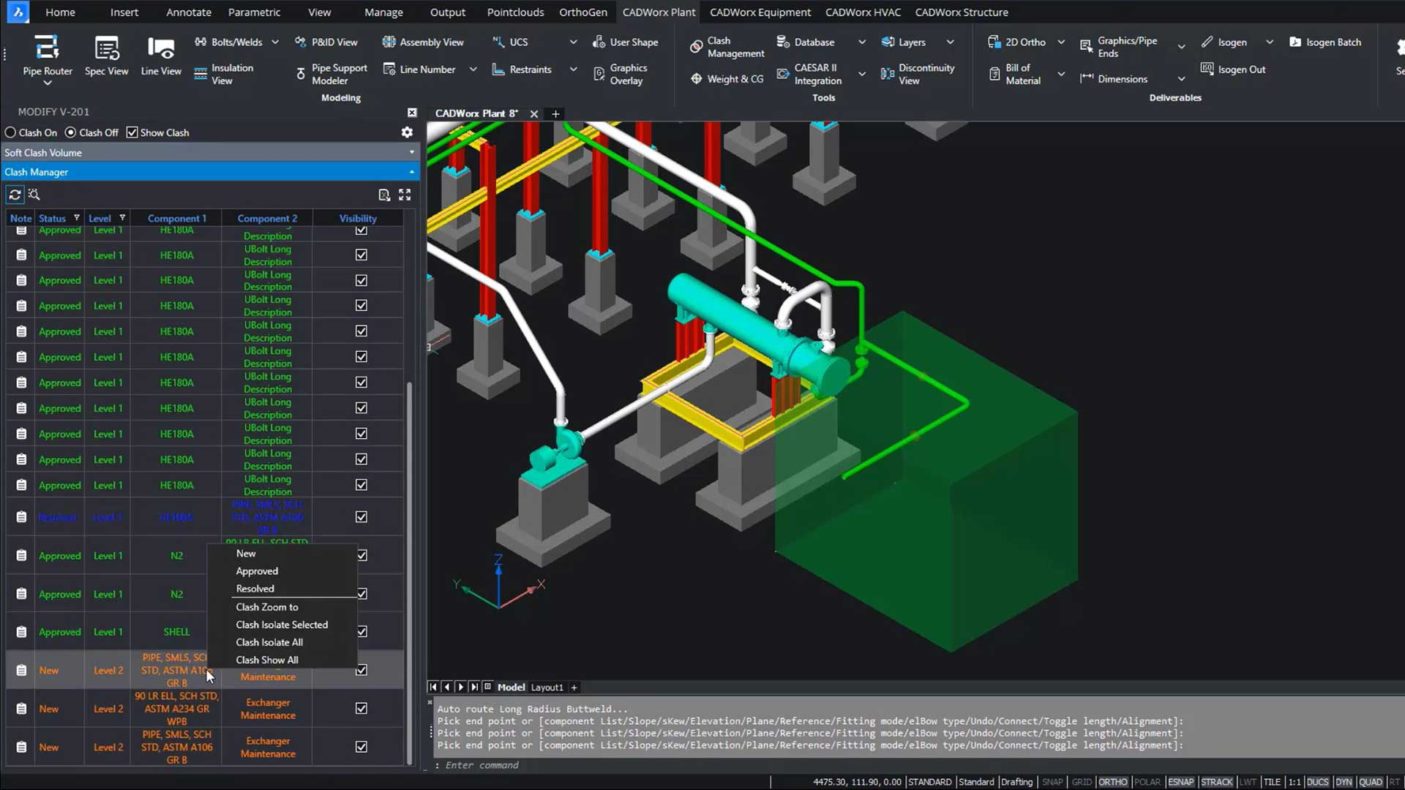Open P&ID View
Image resolution: width=1405 pixels, height=790 pixels.
point(326,42)
